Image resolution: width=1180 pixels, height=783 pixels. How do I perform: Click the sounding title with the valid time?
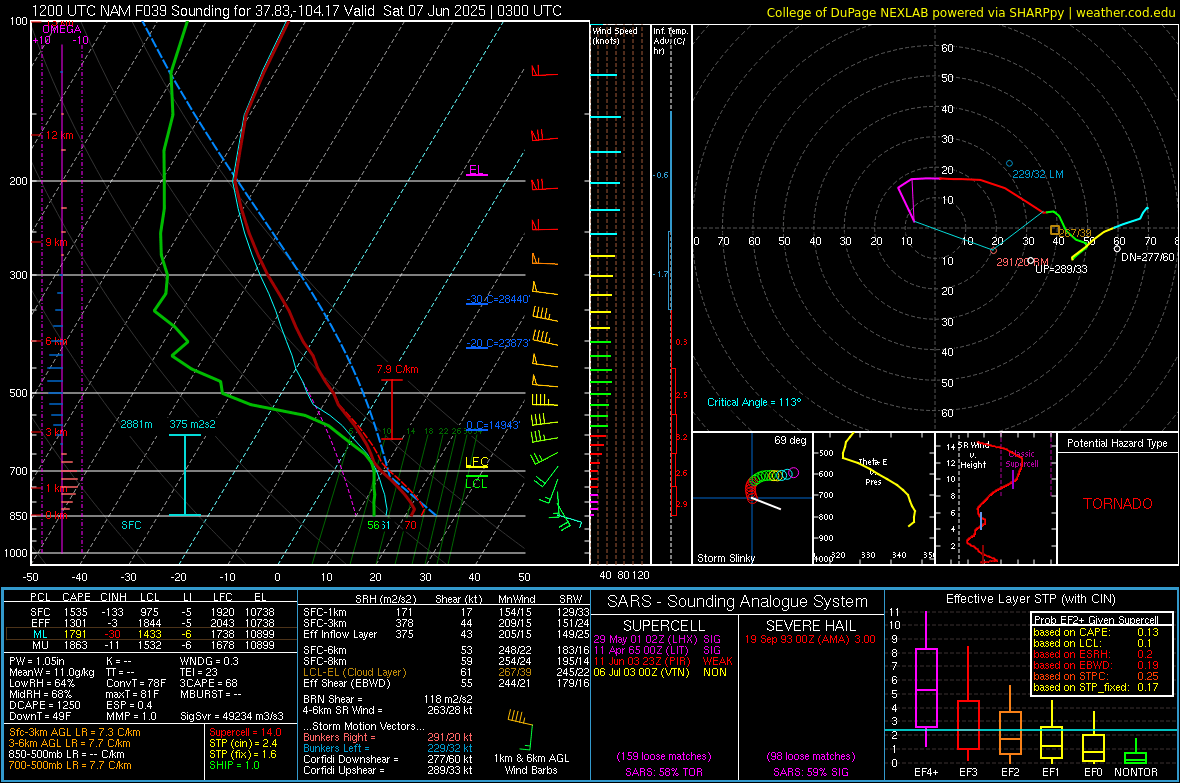click(x=297, y=11)
